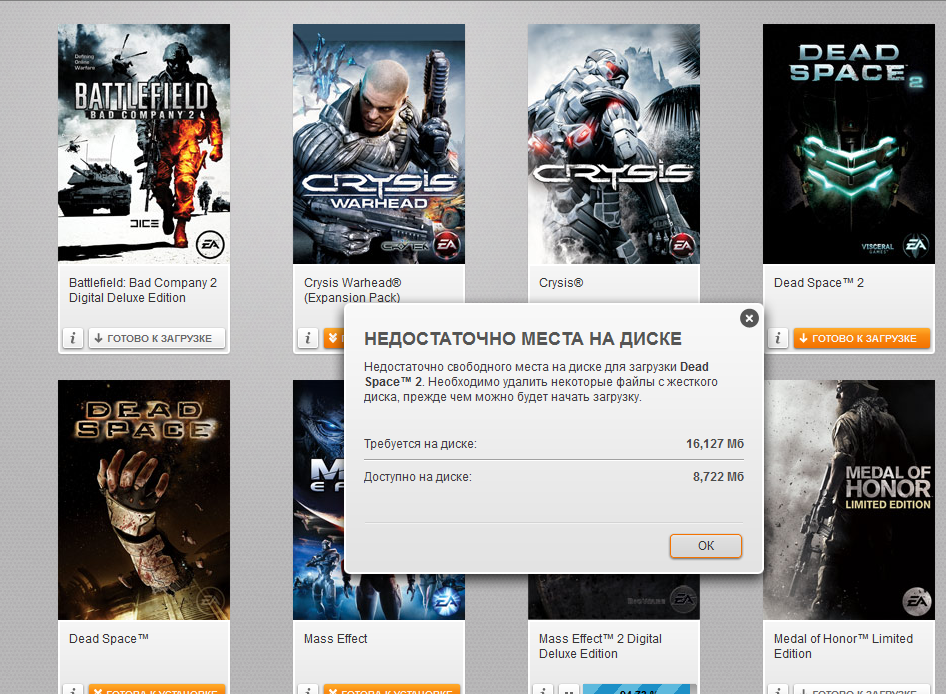The height and width of the screenshot is (694, 946).
Task: Click the 'Требуется на диске:' label
Action: [420, 444]
